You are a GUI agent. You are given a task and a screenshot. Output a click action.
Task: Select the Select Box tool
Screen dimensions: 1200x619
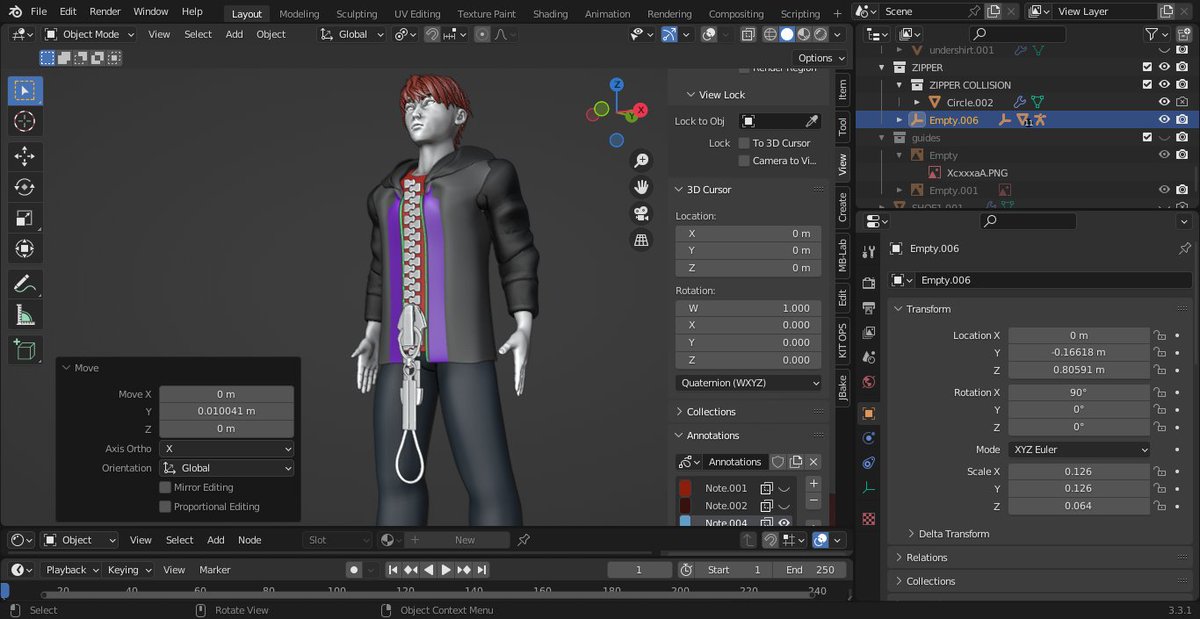click(25, 91)
